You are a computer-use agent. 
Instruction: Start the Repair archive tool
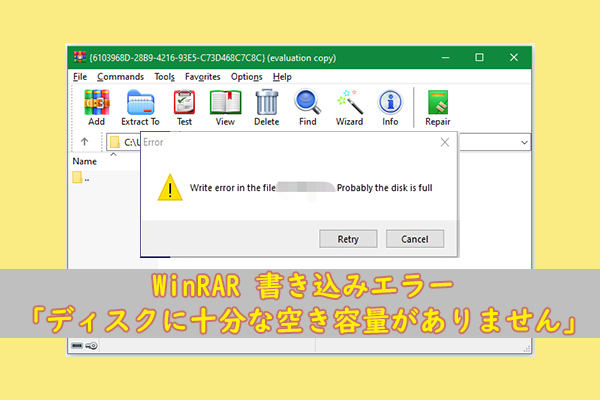[x=438, y=108]
